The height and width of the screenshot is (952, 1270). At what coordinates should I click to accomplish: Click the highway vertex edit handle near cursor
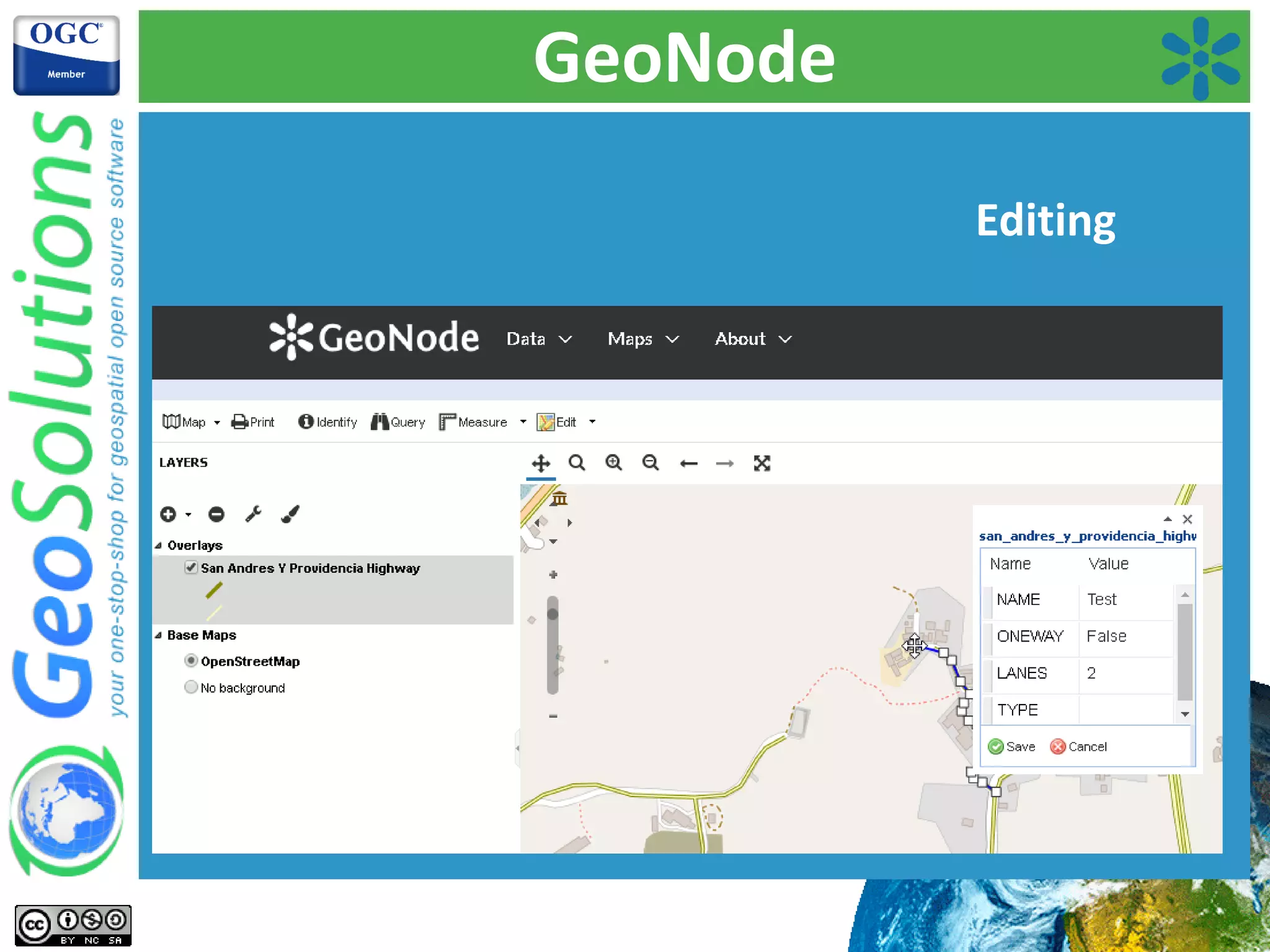pos(943,653)
